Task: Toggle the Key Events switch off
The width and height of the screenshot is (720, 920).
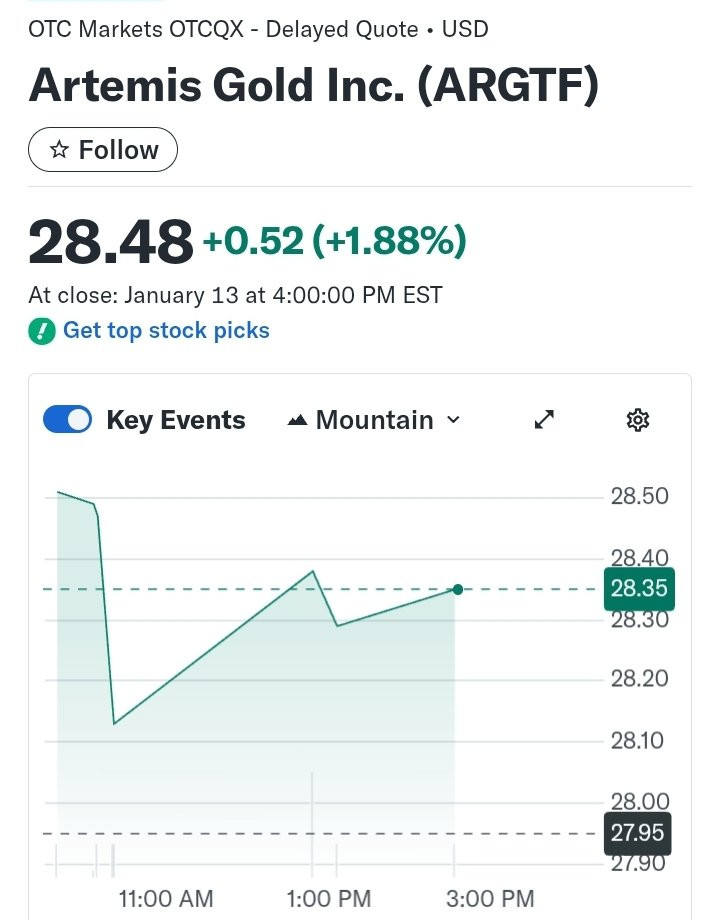Action: click(x=68, y=420)
